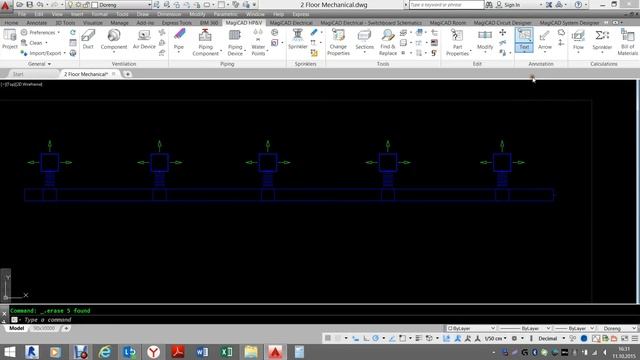Toggle polar tracking in status bar
This screenshot has width=640, height=360.
[x=376, y=338]
